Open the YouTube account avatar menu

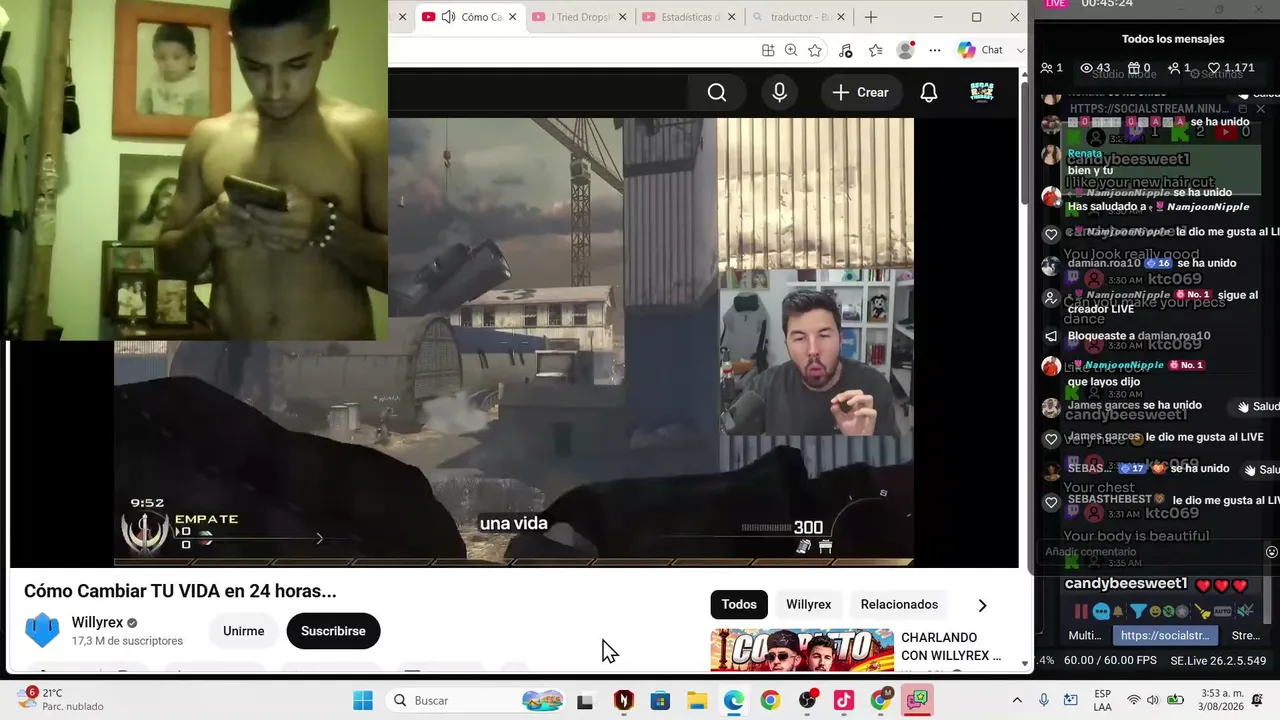(982, 93)
